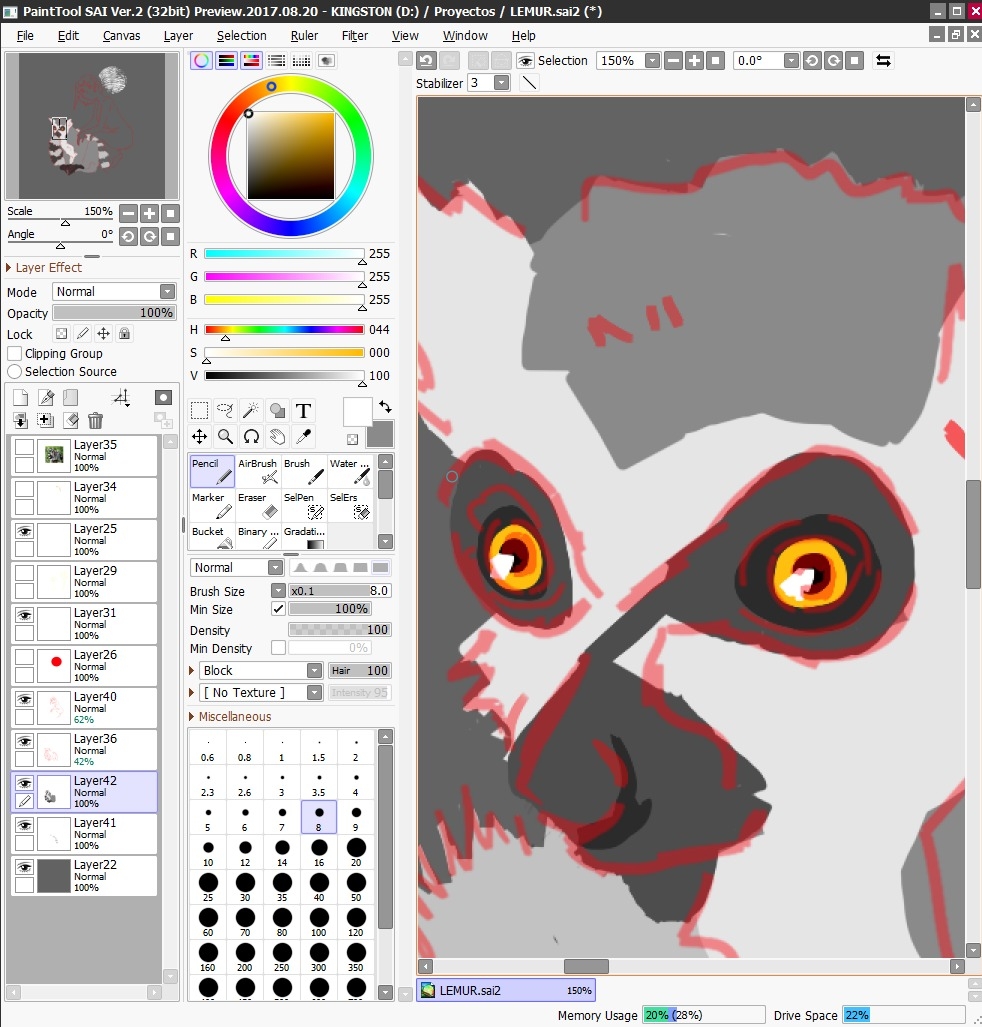Viewport: 982px width, 1027px height.
Task: Hide Layer25 using its eye icon
Action: point(24,533)
